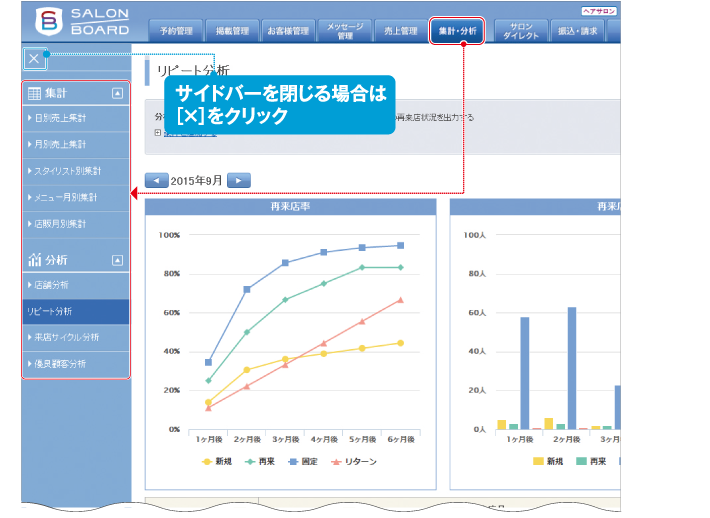Click the Salon Board logo

click(82, 22)
